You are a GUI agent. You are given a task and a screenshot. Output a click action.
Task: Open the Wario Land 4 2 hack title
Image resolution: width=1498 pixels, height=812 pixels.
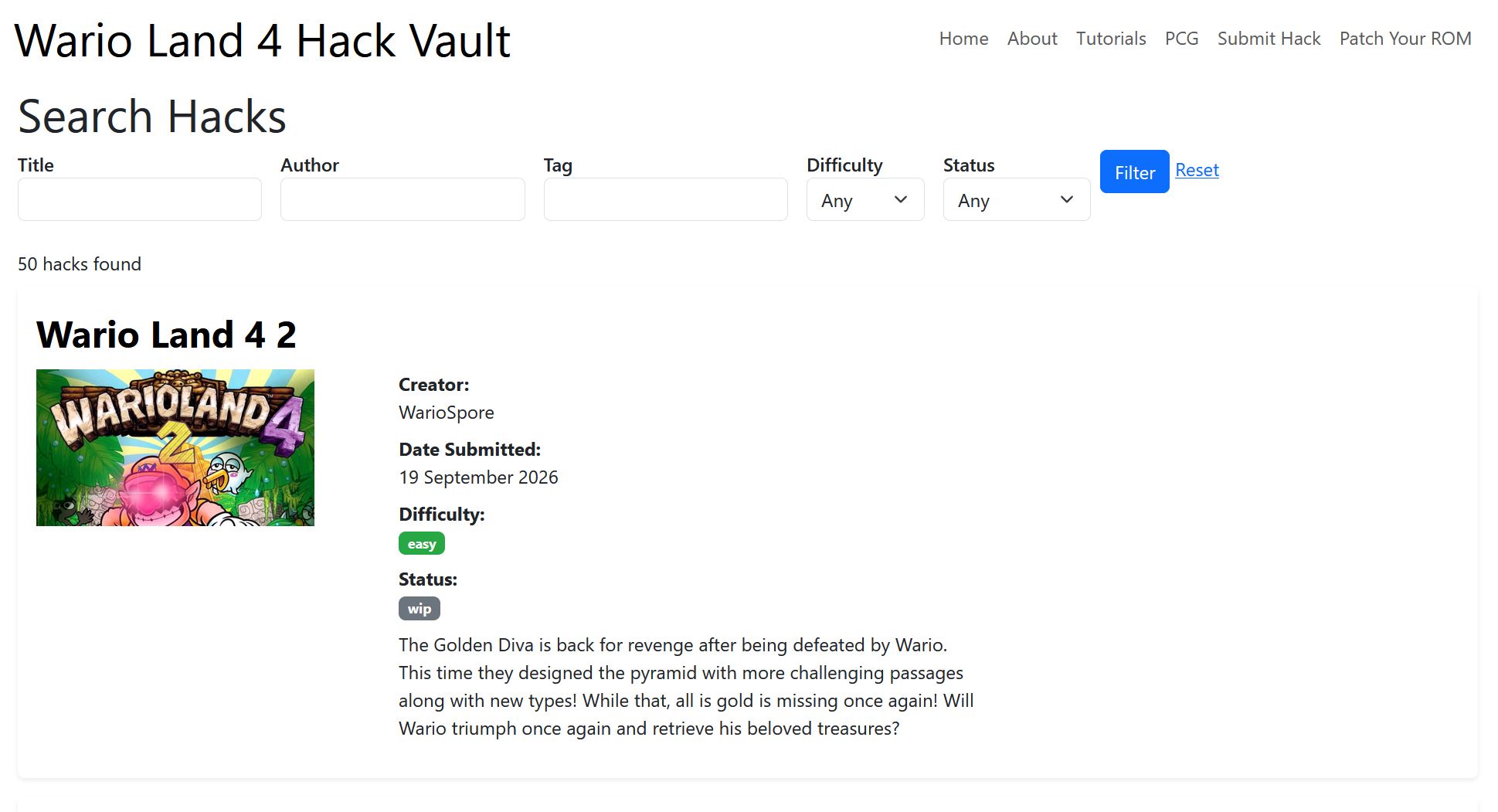point(166,335)
